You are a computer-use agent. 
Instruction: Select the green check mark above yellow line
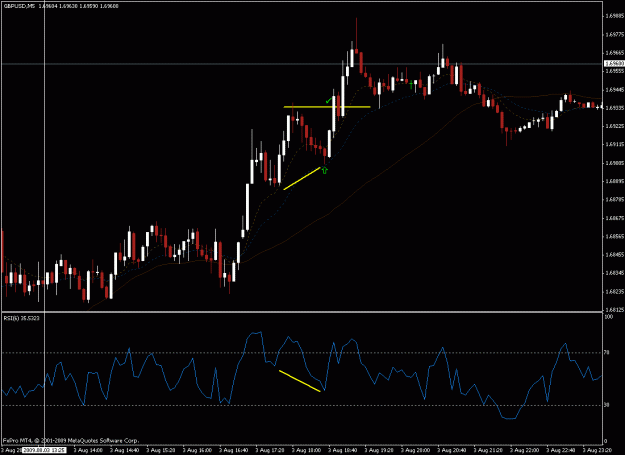click(328, 101)
